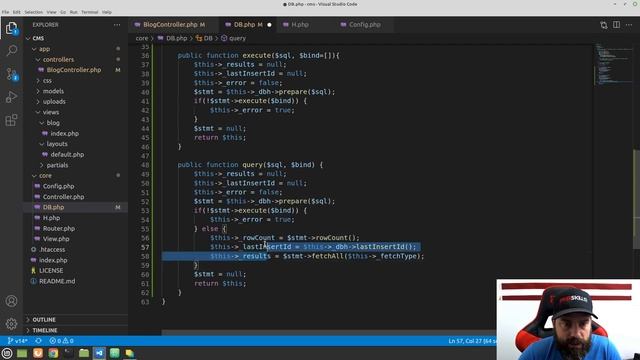
Task: Switch to VS Code taskbar icon
Action: (99, 353)
